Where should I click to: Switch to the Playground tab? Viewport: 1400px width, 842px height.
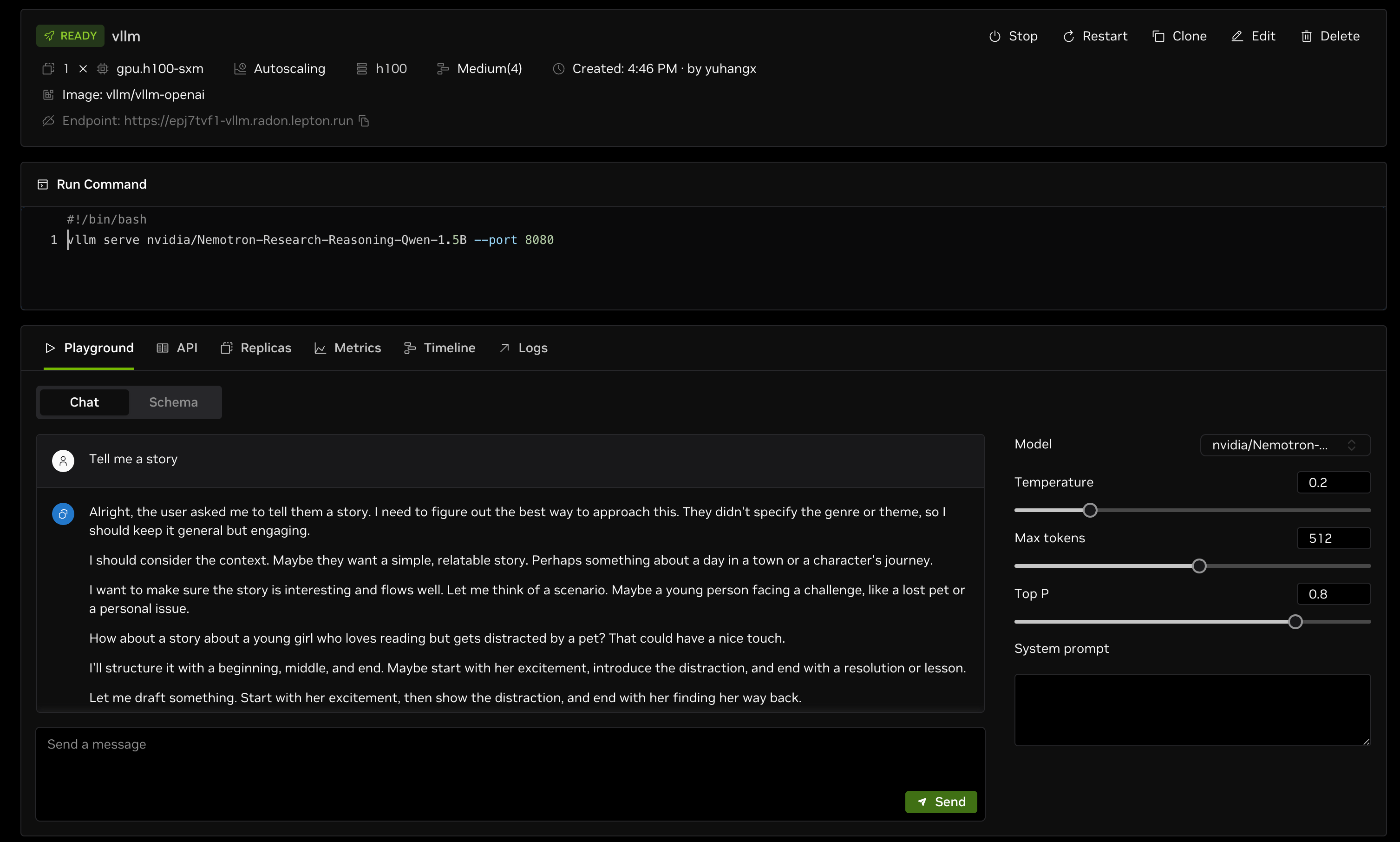89,348
